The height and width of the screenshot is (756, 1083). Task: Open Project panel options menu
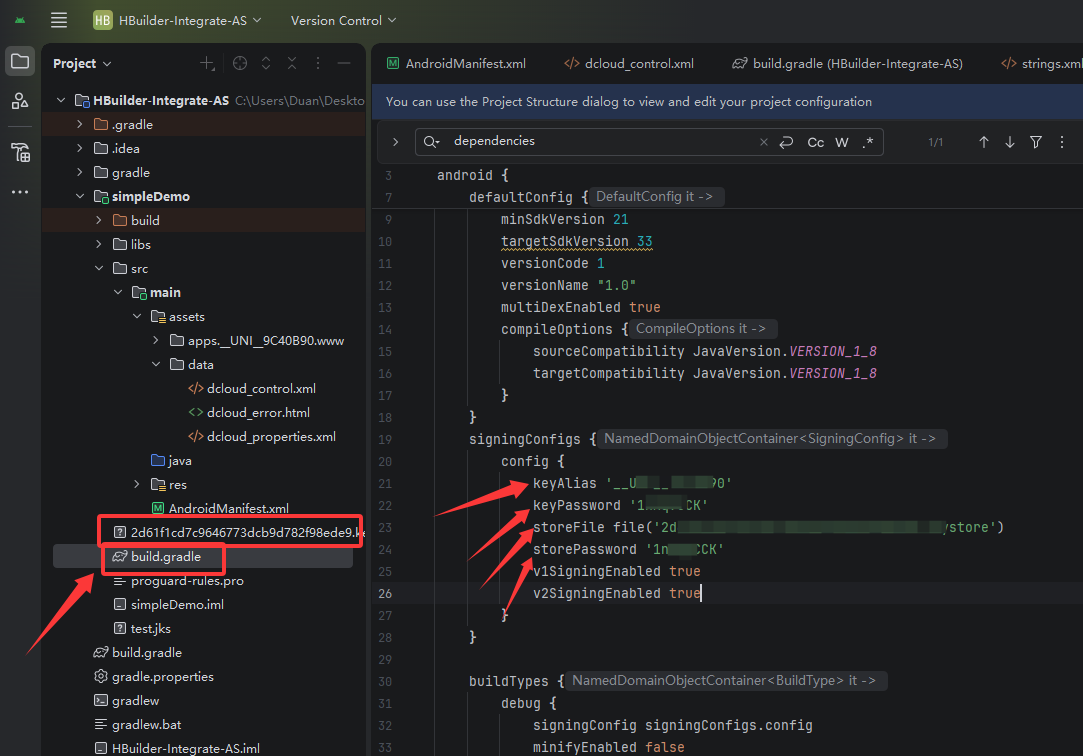point(318,64)
